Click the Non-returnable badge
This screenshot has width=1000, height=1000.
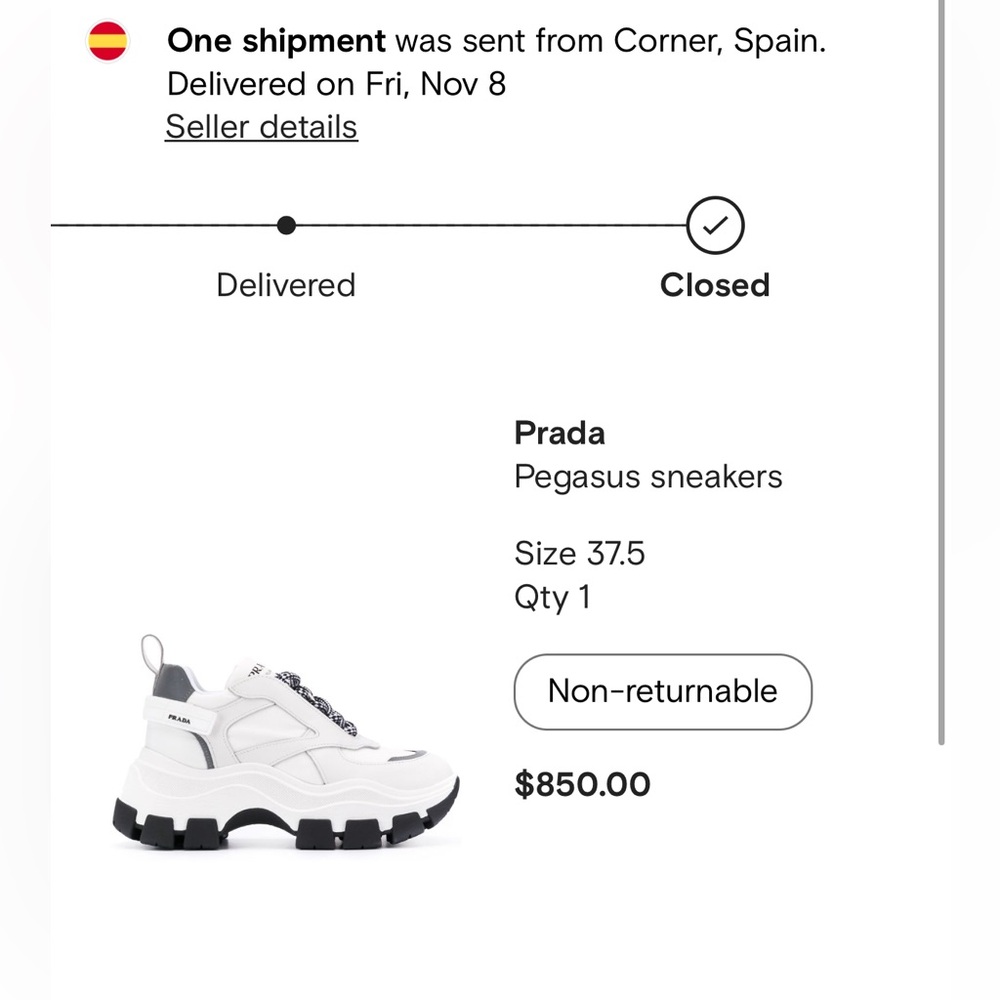[662, 691]
